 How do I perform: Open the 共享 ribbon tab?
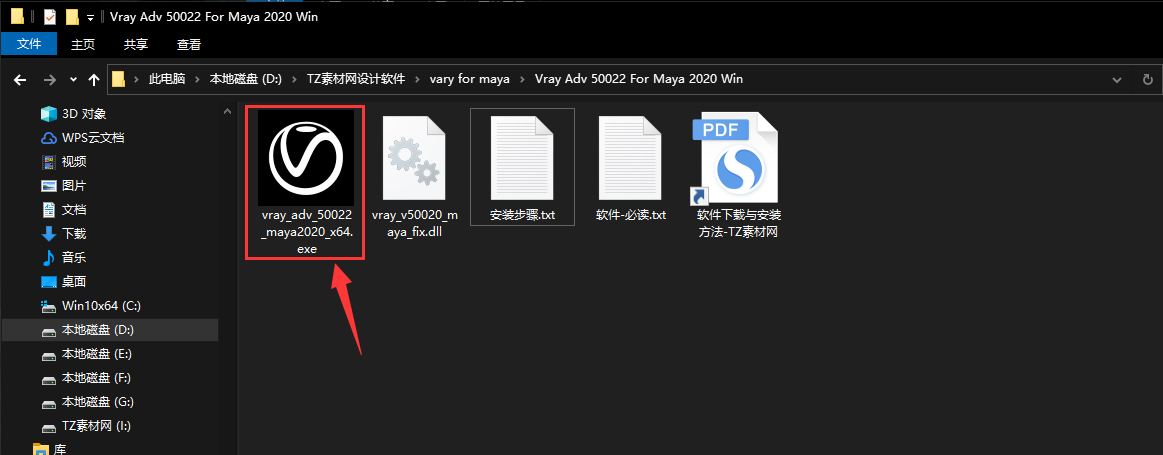(x=136, y=45)
